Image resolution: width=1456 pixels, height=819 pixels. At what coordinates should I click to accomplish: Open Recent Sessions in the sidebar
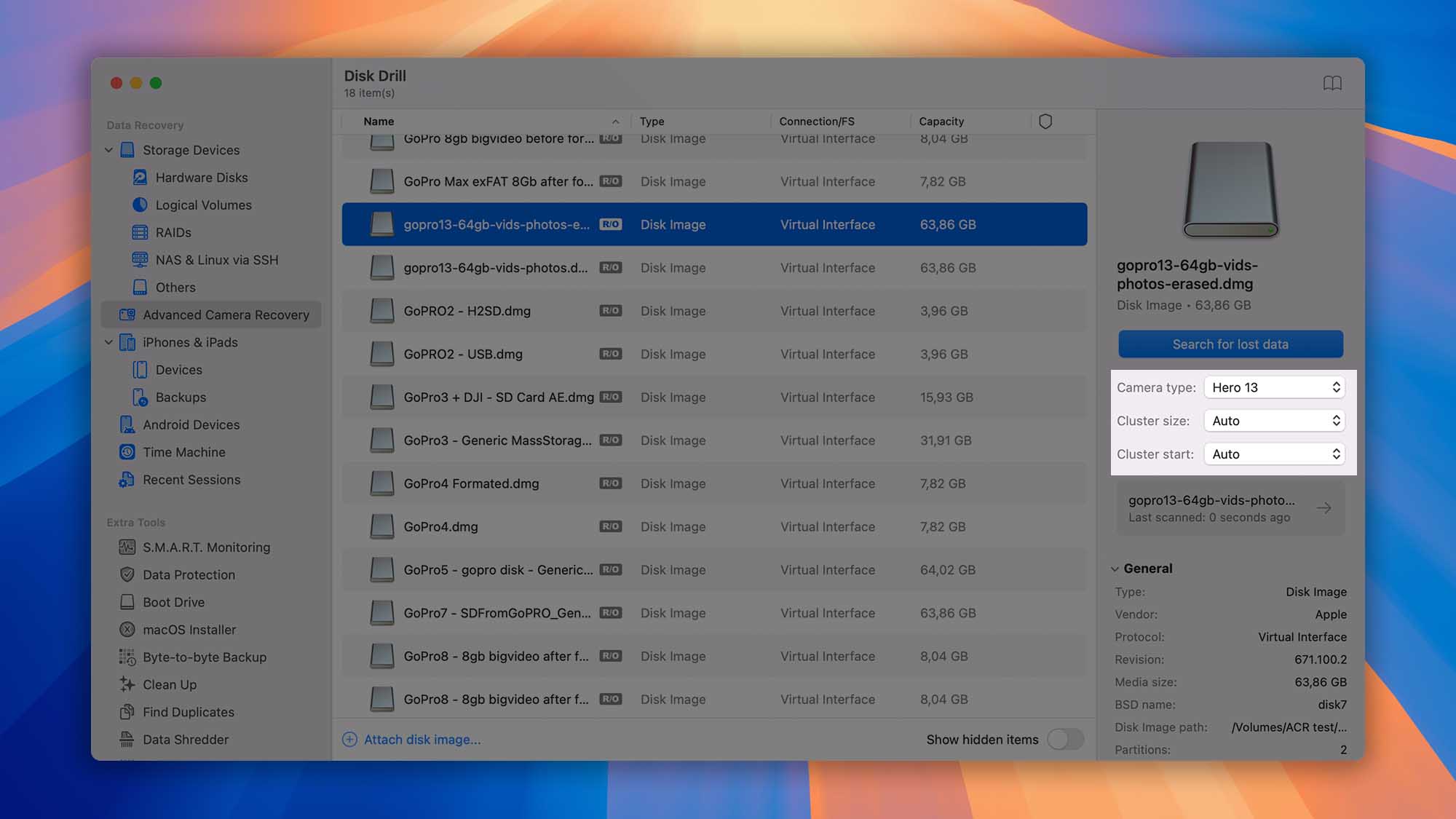point(191,480)
